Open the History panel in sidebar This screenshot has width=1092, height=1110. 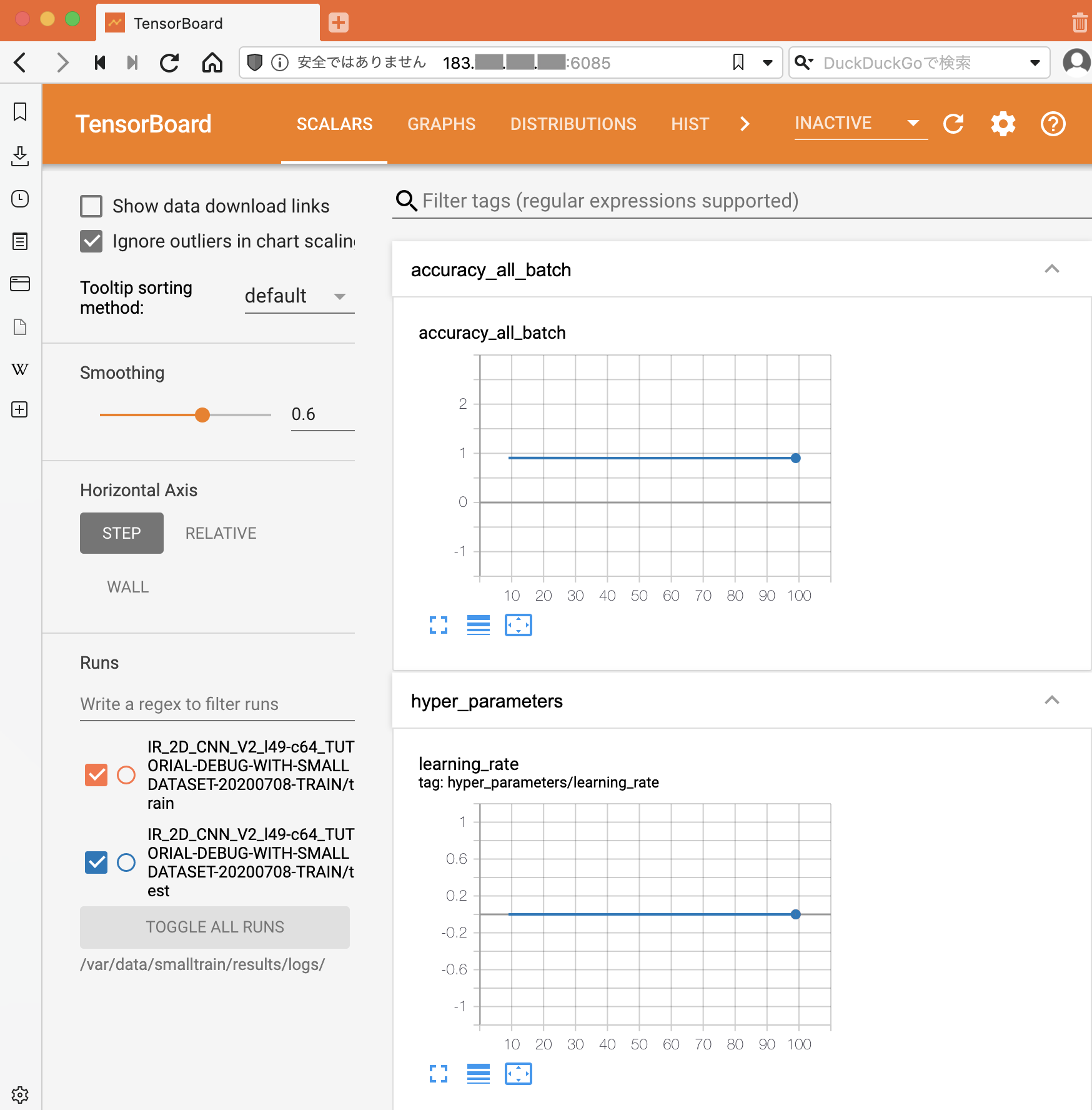click(x=20, y=199)
